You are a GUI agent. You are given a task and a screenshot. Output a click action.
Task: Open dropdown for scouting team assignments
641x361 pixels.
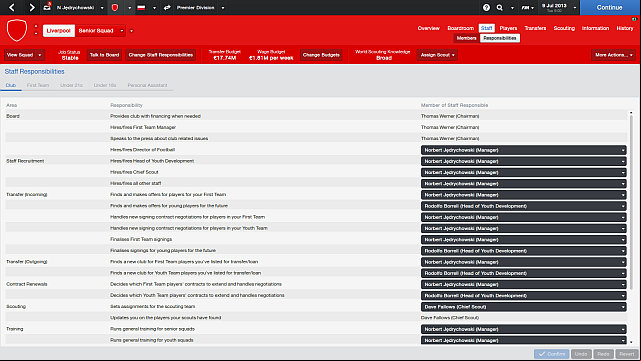(523, 307)
